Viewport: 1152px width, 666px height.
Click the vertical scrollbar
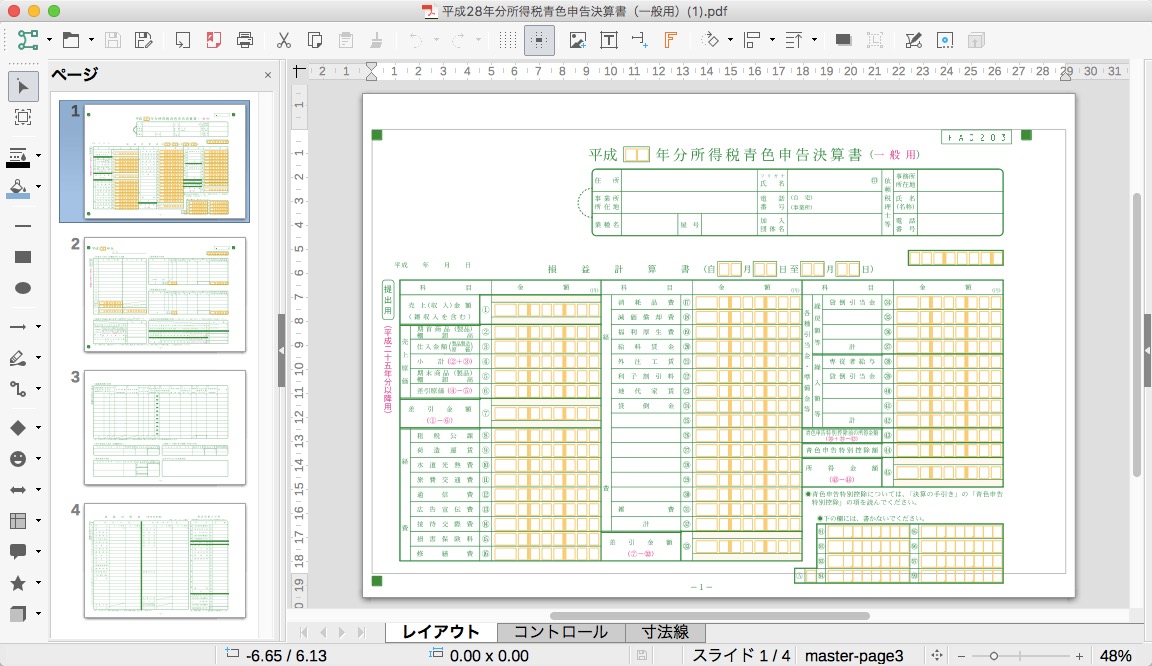point(1137,334)
